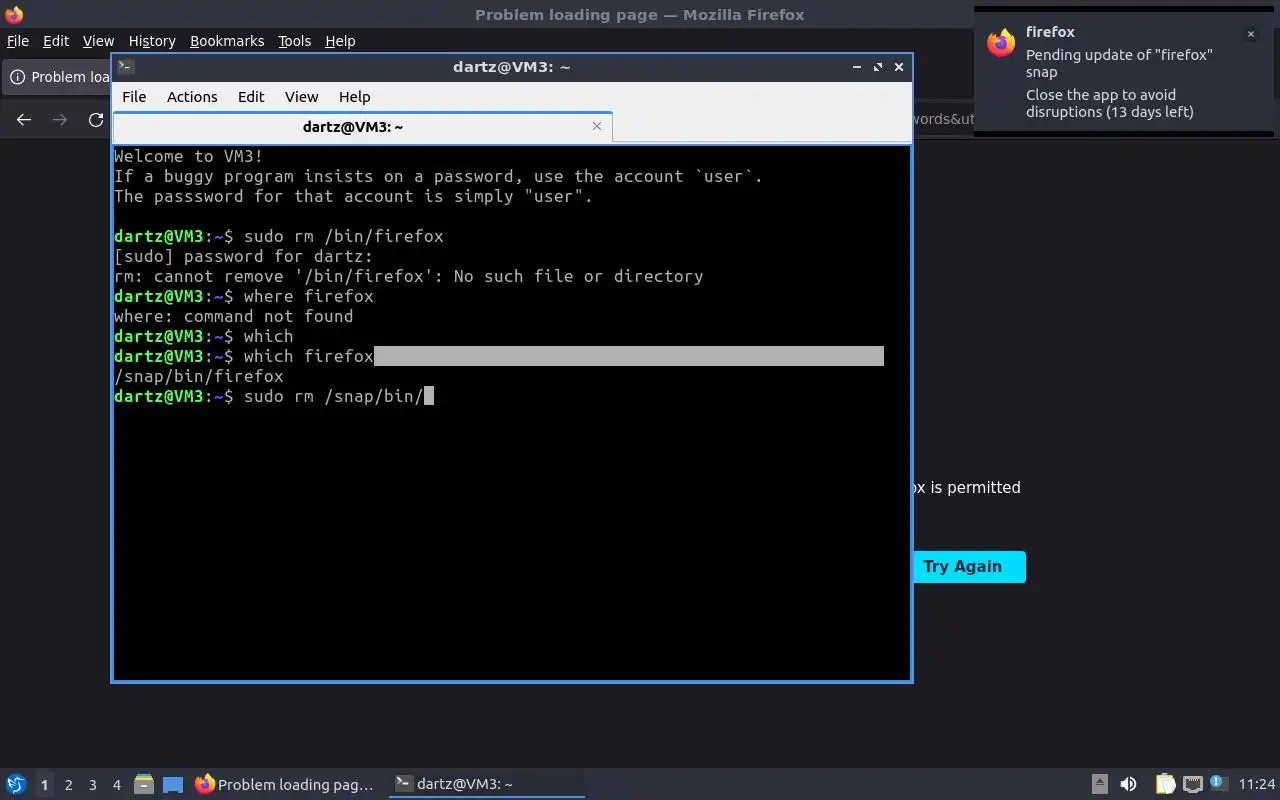Screen dimensions: 1280x800
Task: Close the terminal window
Action: pyautogui.click(x=899, y=67)
